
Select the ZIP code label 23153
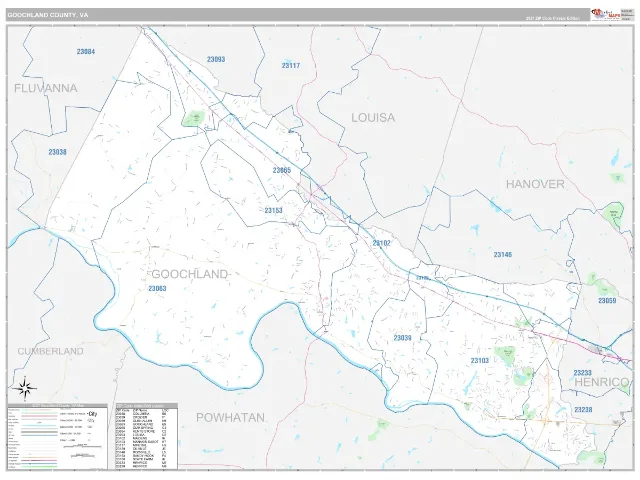273,211
